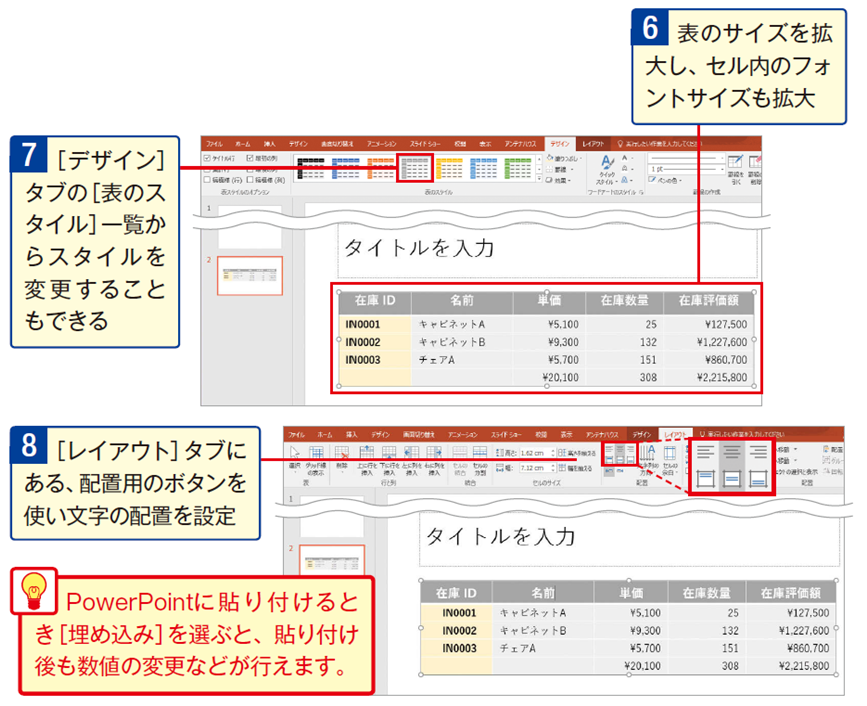Click the 文字列の方向 icon in the 配置 group
This screenshot has height=706, width=867.
pos(649,453)
